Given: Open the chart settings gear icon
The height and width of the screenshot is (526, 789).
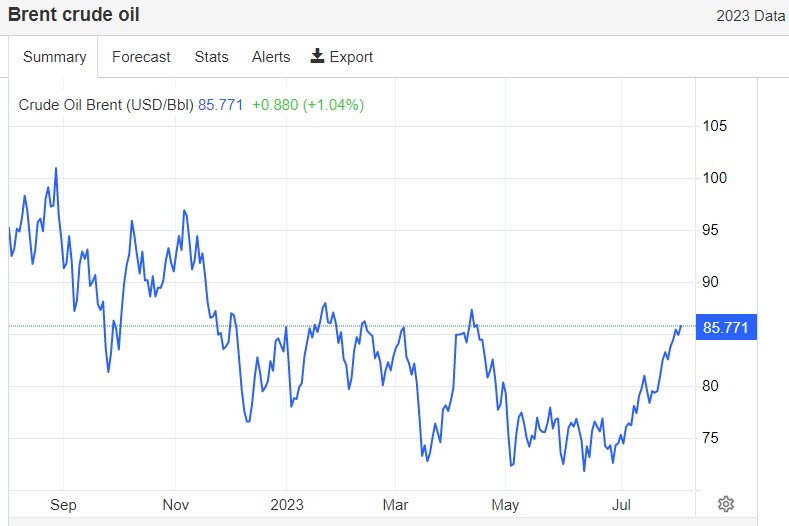Looking at the screenshot, I should pos(727,503).
